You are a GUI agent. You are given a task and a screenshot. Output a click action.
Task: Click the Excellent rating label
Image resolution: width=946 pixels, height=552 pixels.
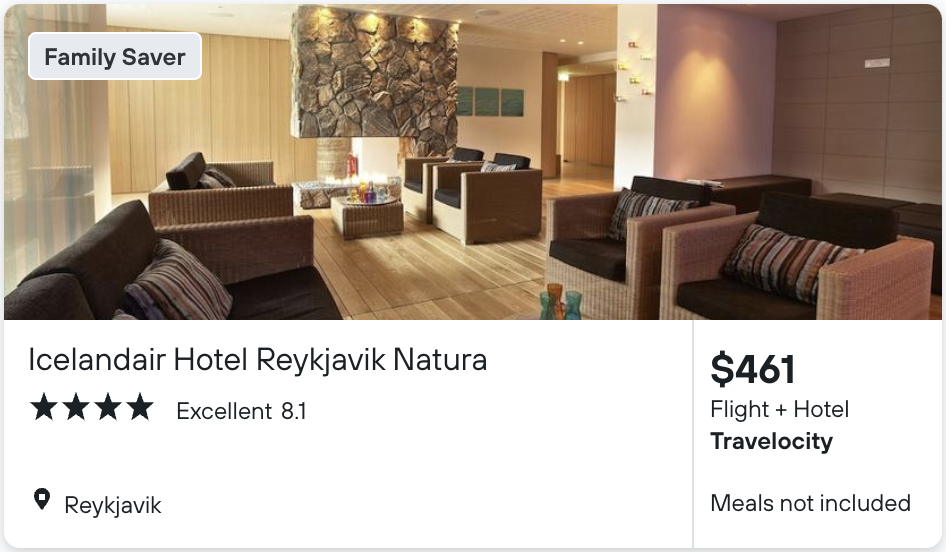(x=224, y=411)
